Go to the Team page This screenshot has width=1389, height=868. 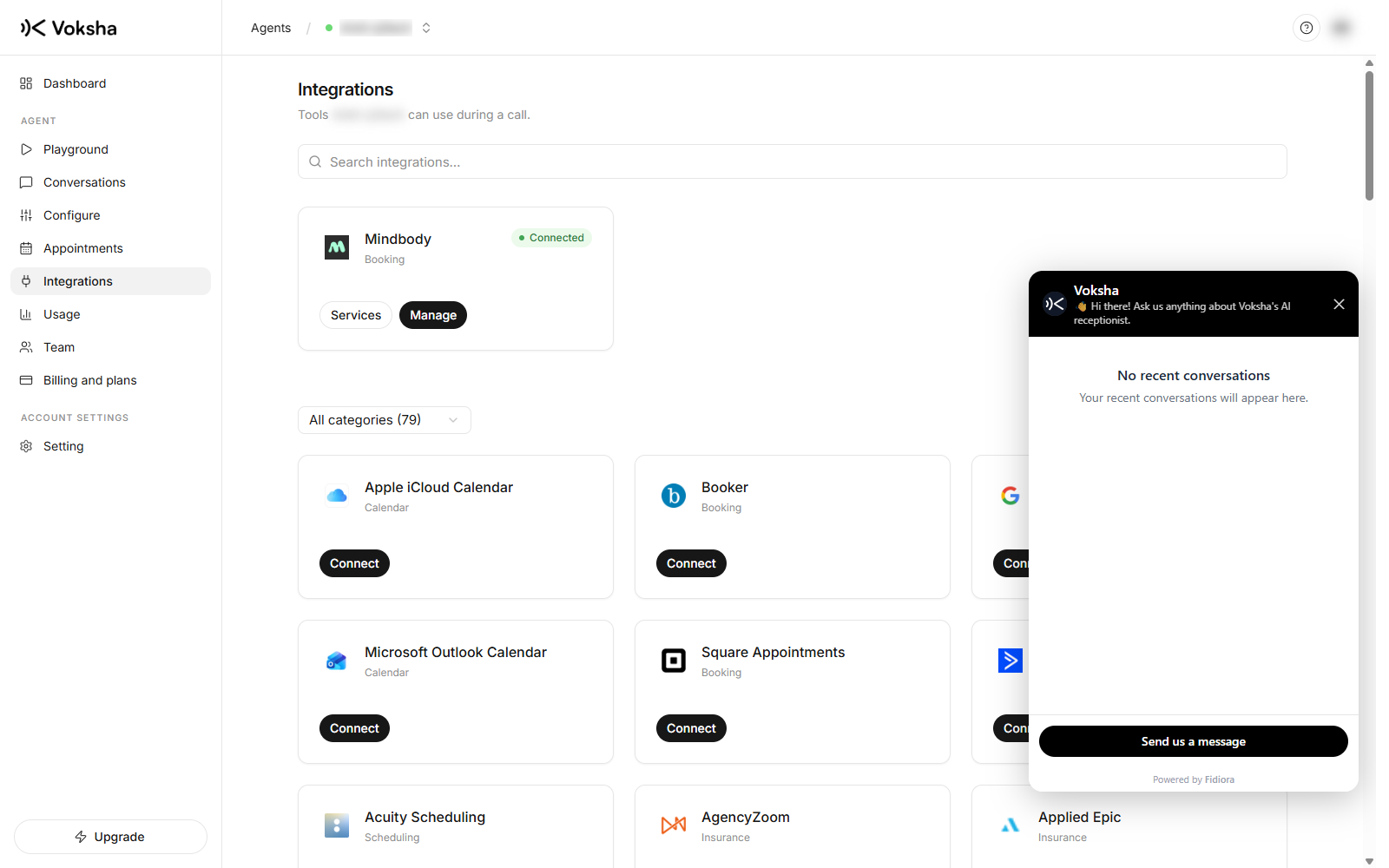point(110,347)
